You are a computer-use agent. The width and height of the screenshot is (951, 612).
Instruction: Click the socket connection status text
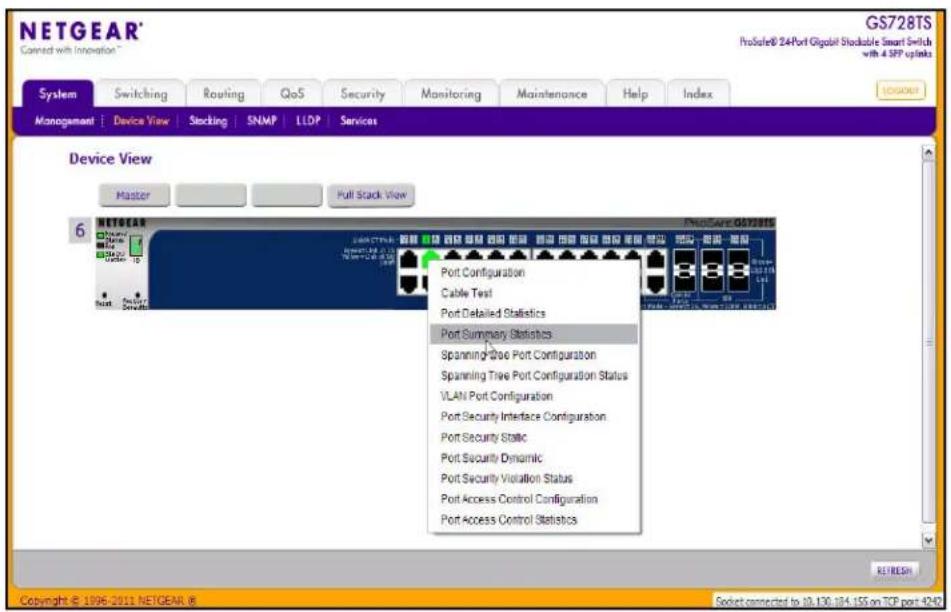click(x=828, y=601)
